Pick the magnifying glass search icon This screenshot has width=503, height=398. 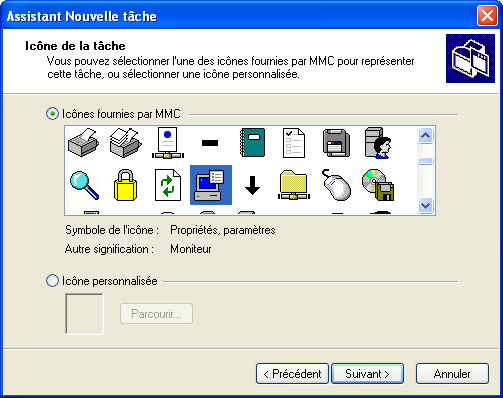84,185
